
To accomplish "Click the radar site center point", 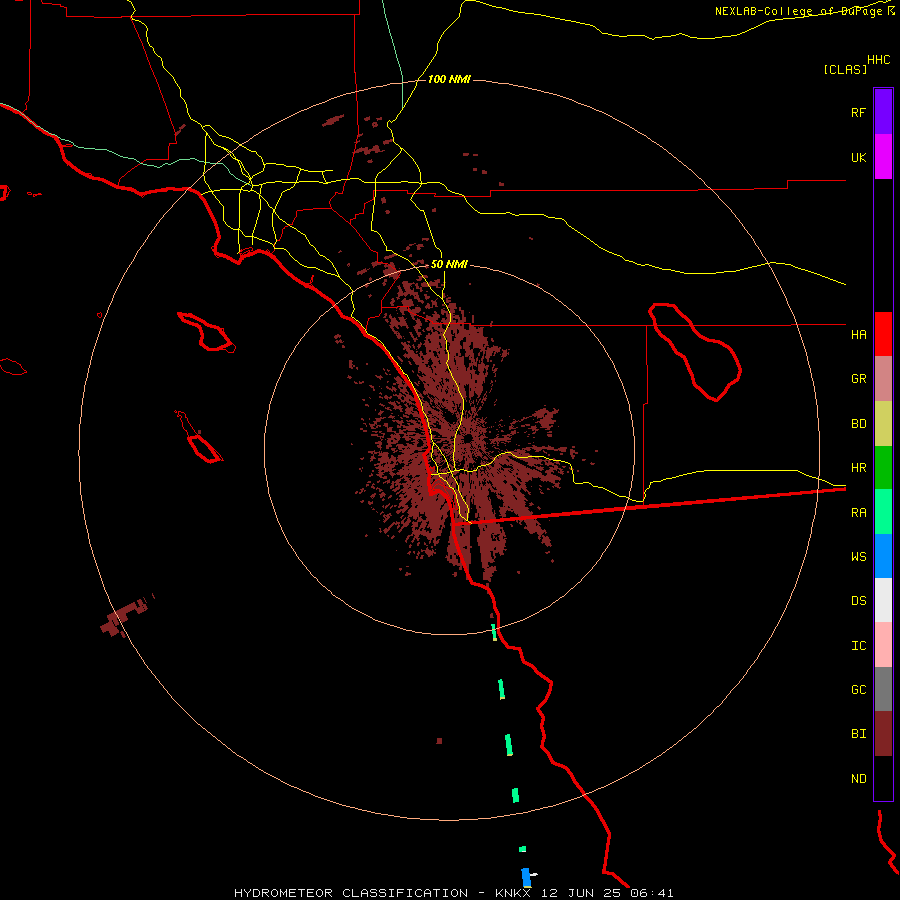I will (x=468, y=439).
